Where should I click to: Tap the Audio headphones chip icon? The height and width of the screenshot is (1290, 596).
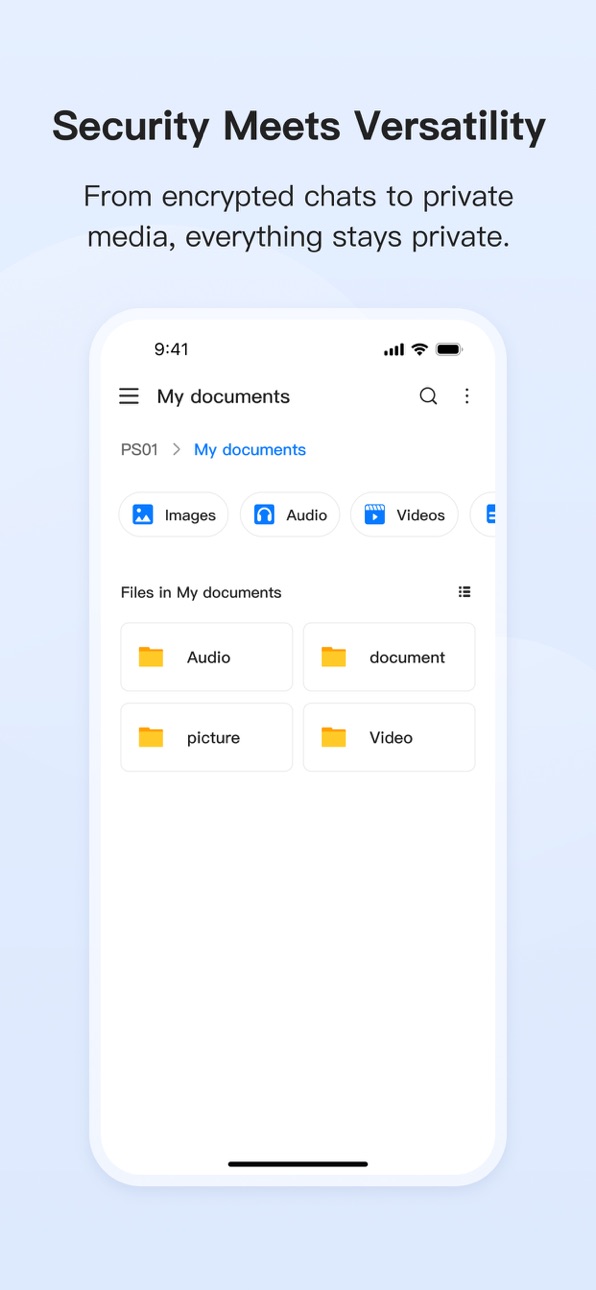point(264,515)
